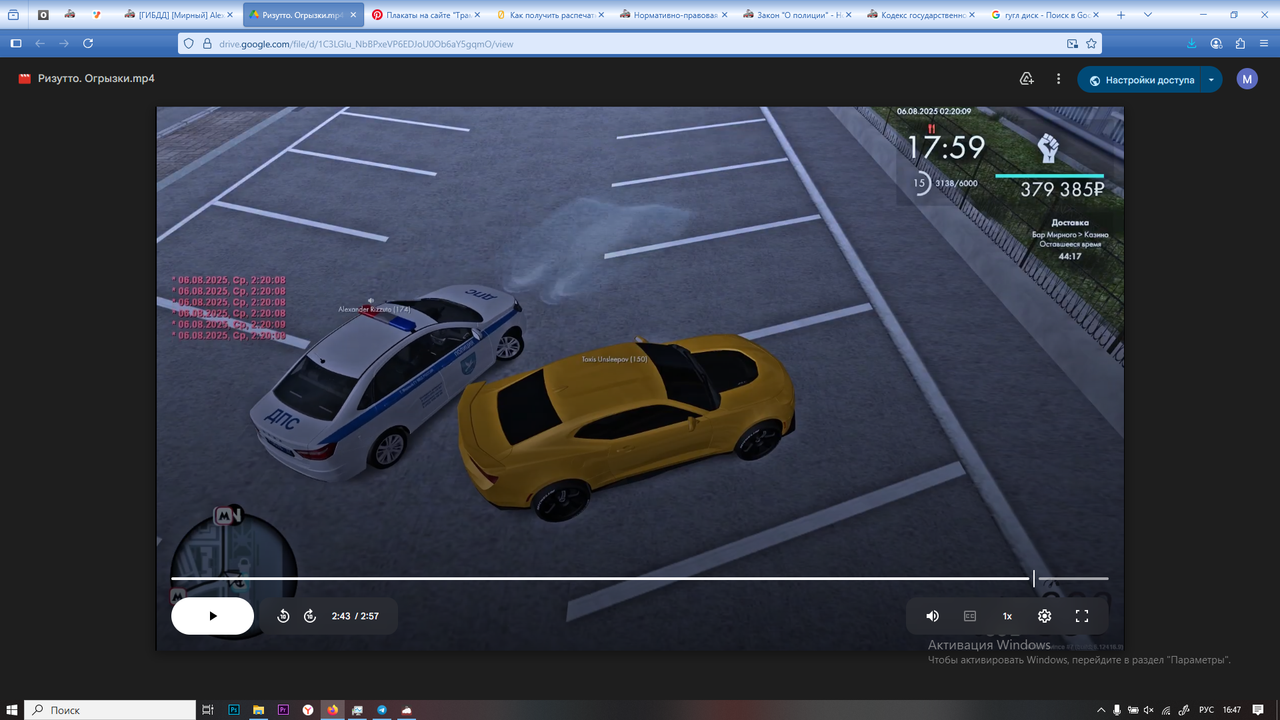Open Windows Task View
The height and width of the screenshot is (720, 1280).
click(x=208, y=710)
